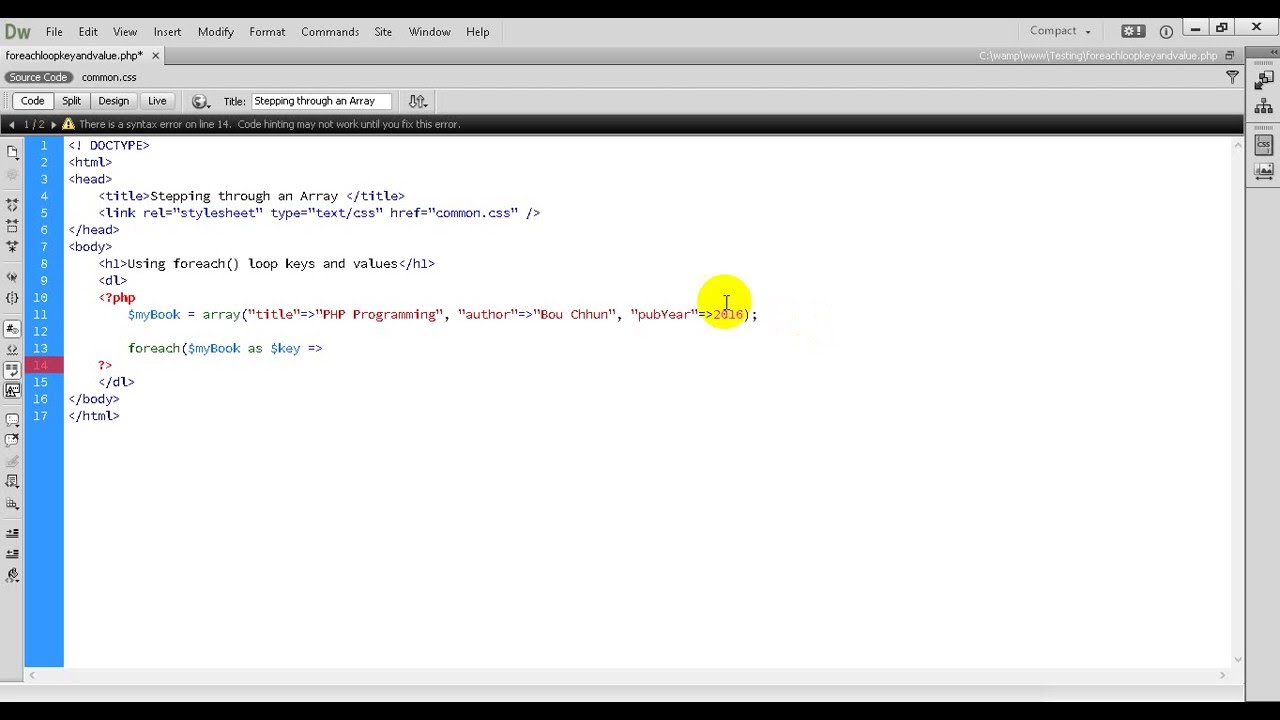Toggle line numbers in coding toolbar

[12, 329]
